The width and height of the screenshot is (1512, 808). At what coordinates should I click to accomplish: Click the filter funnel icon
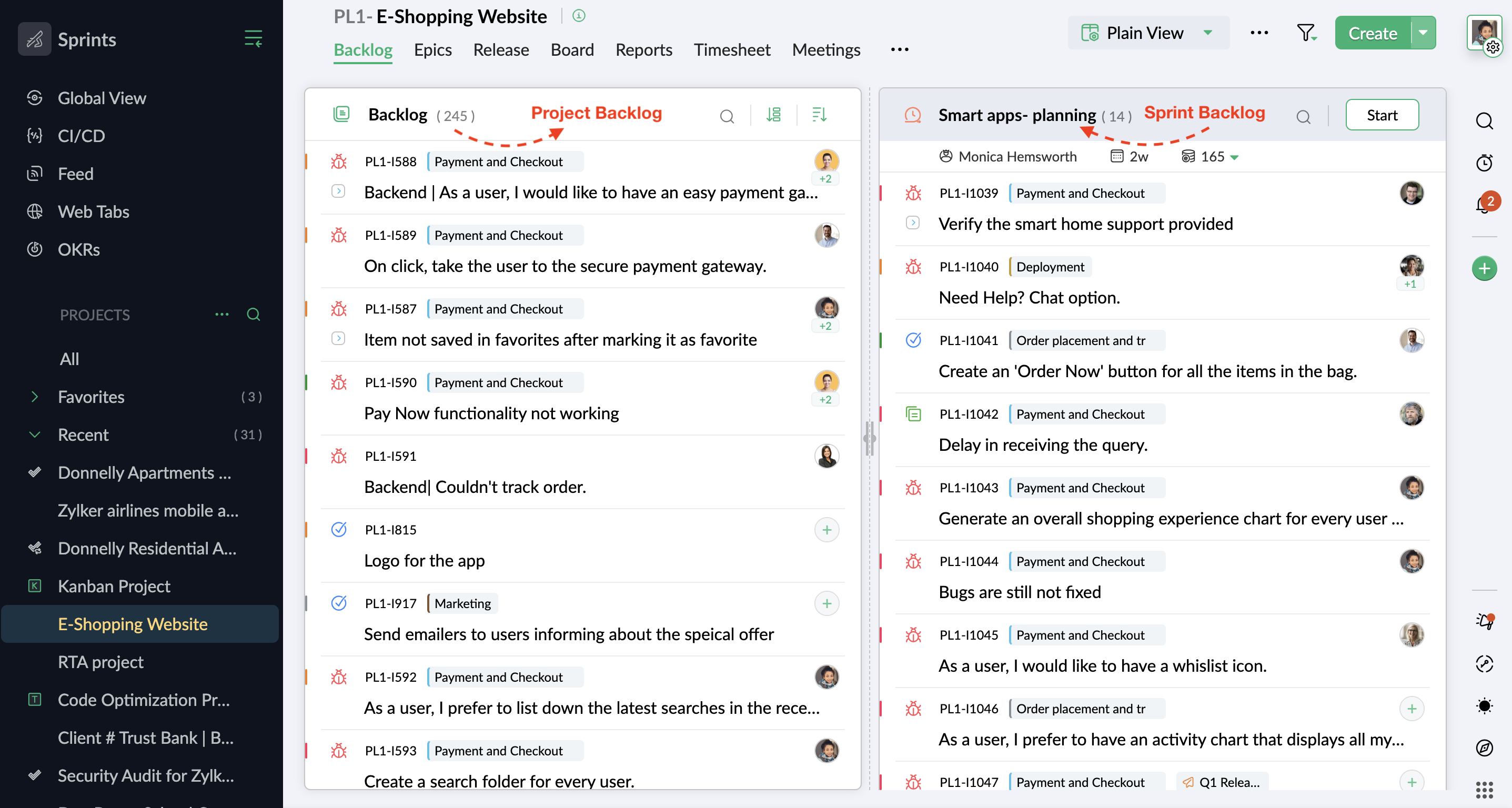pos(1305,33)
